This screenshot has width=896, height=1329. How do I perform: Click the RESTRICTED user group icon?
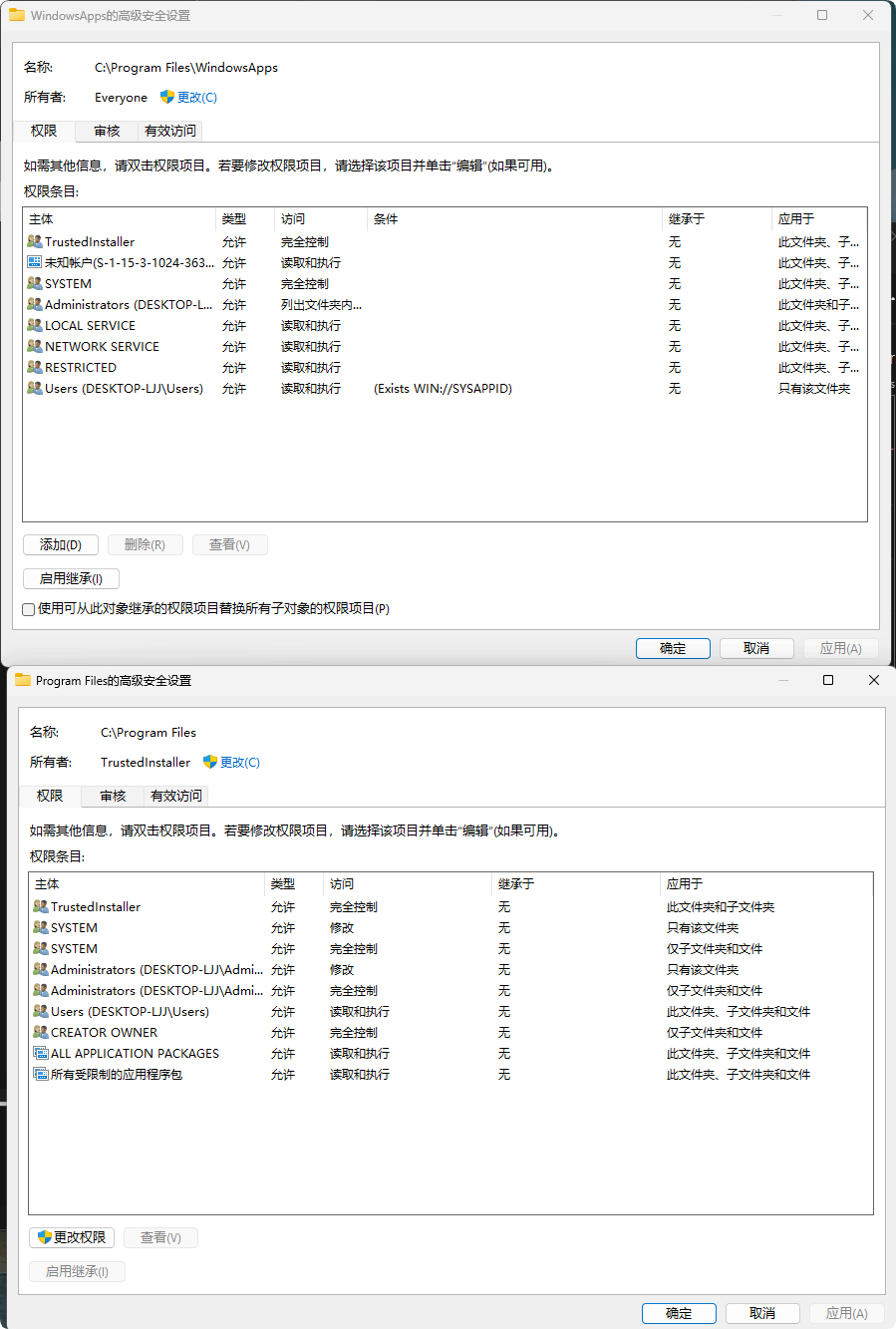35,367
